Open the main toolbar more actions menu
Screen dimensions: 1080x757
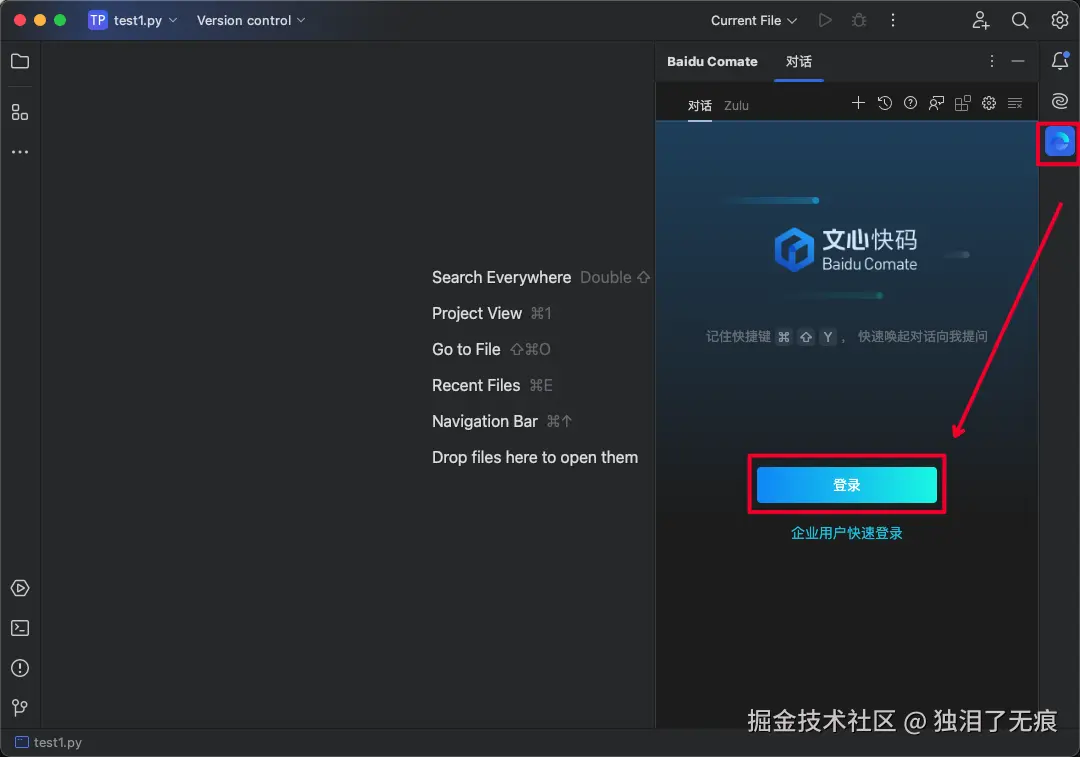pos(893,20)
